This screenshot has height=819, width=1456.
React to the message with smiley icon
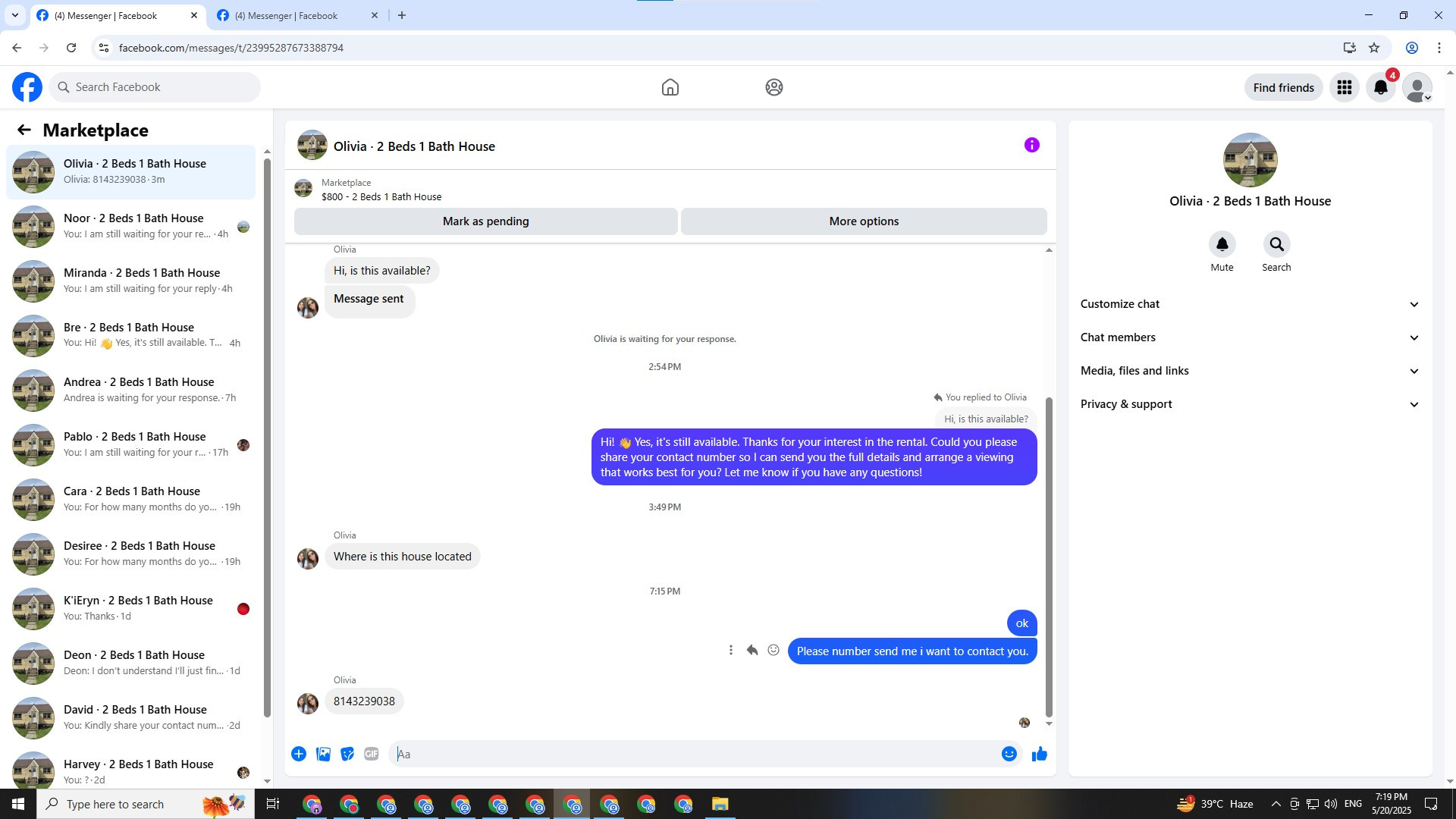(773, 651)
